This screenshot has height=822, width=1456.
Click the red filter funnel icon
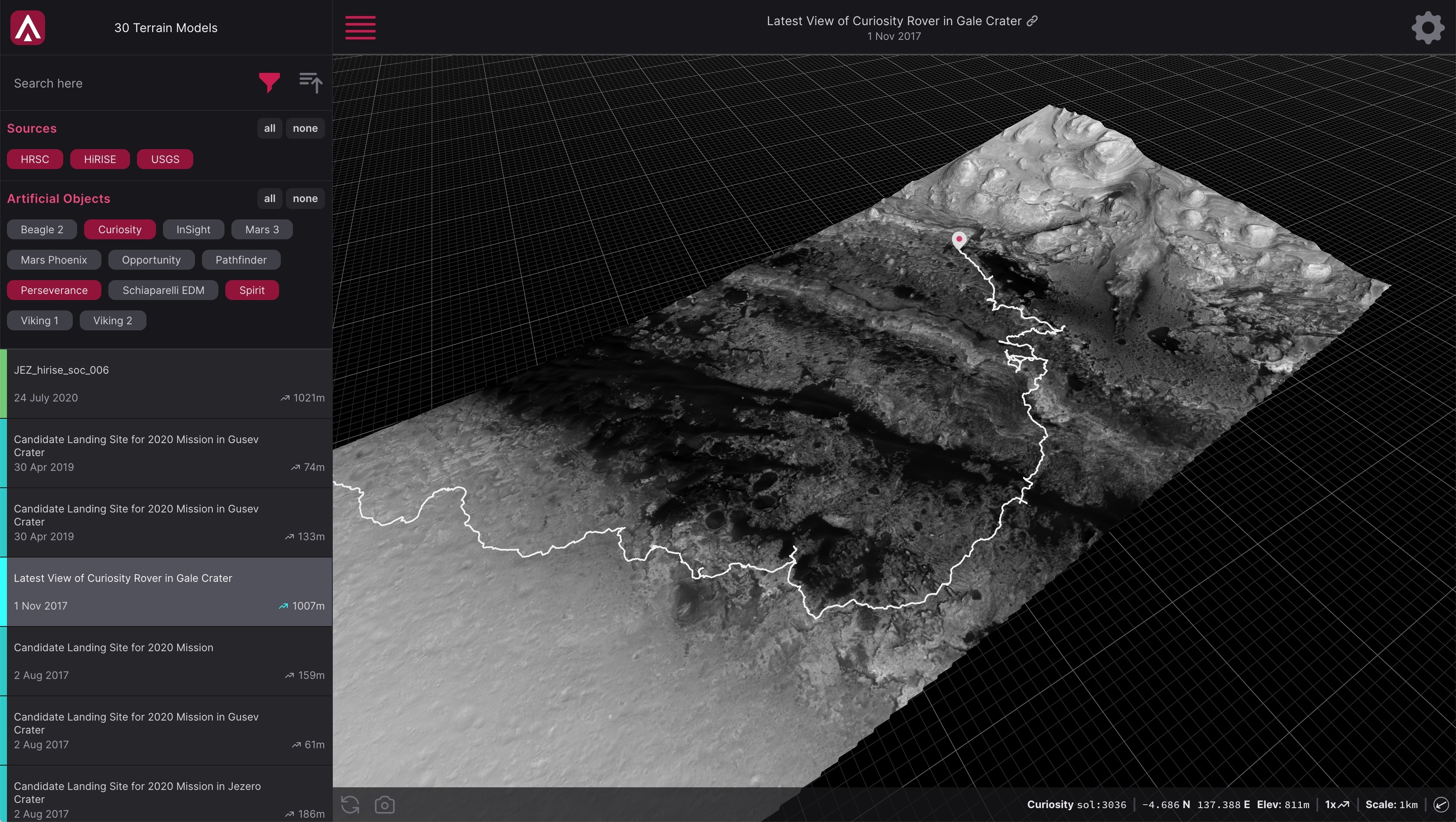[x=269, y=82]
